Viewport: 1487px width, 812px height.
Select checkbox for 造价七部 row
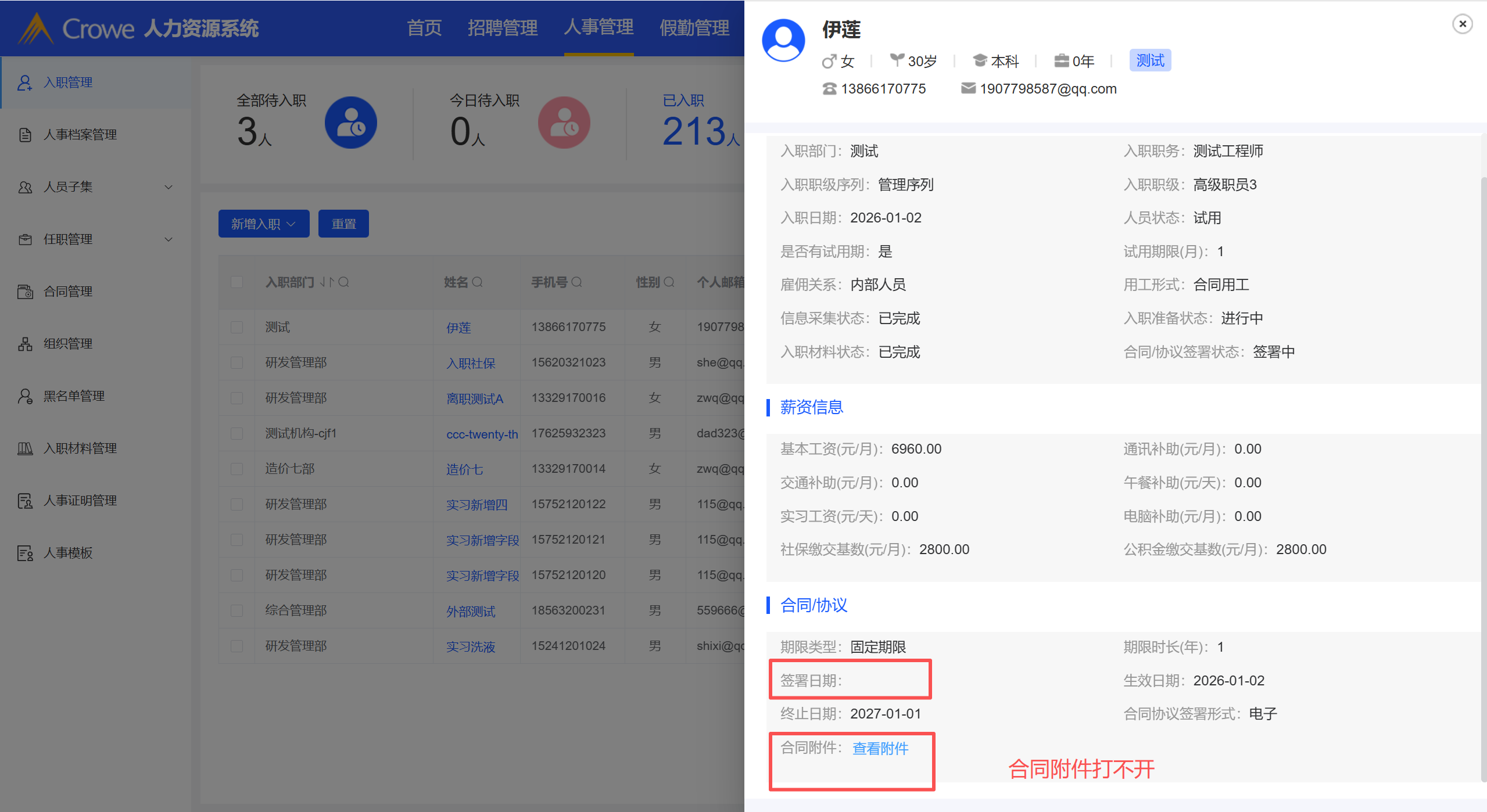click(237, 469)
